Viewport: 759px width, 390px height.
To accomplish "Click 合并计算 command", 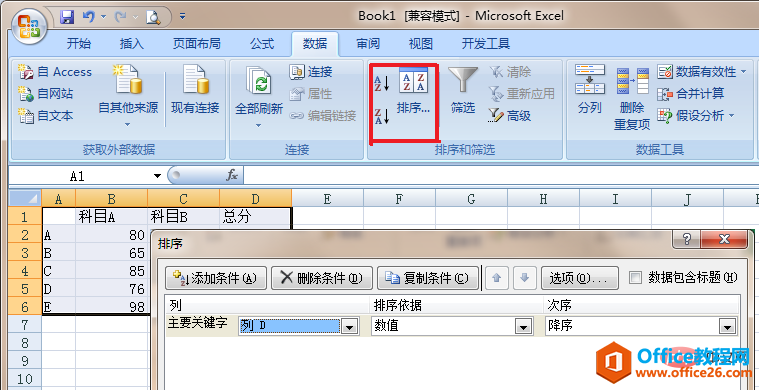I will (x=691, y=93).
